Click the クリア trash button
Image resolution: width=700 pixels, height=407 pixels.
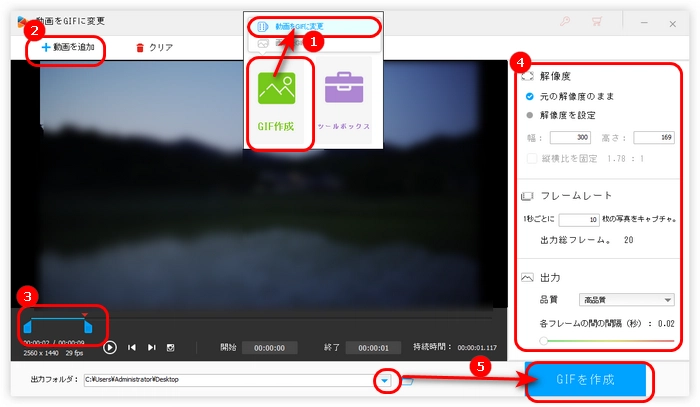coord(154,47)
